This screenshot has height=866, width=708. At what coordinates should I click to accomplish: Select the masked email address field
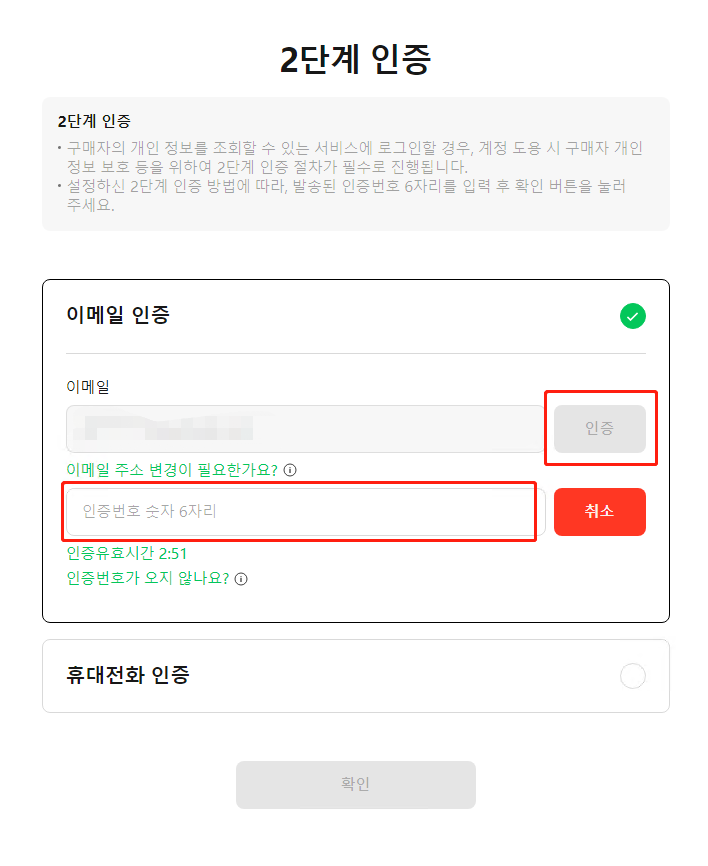300,428
